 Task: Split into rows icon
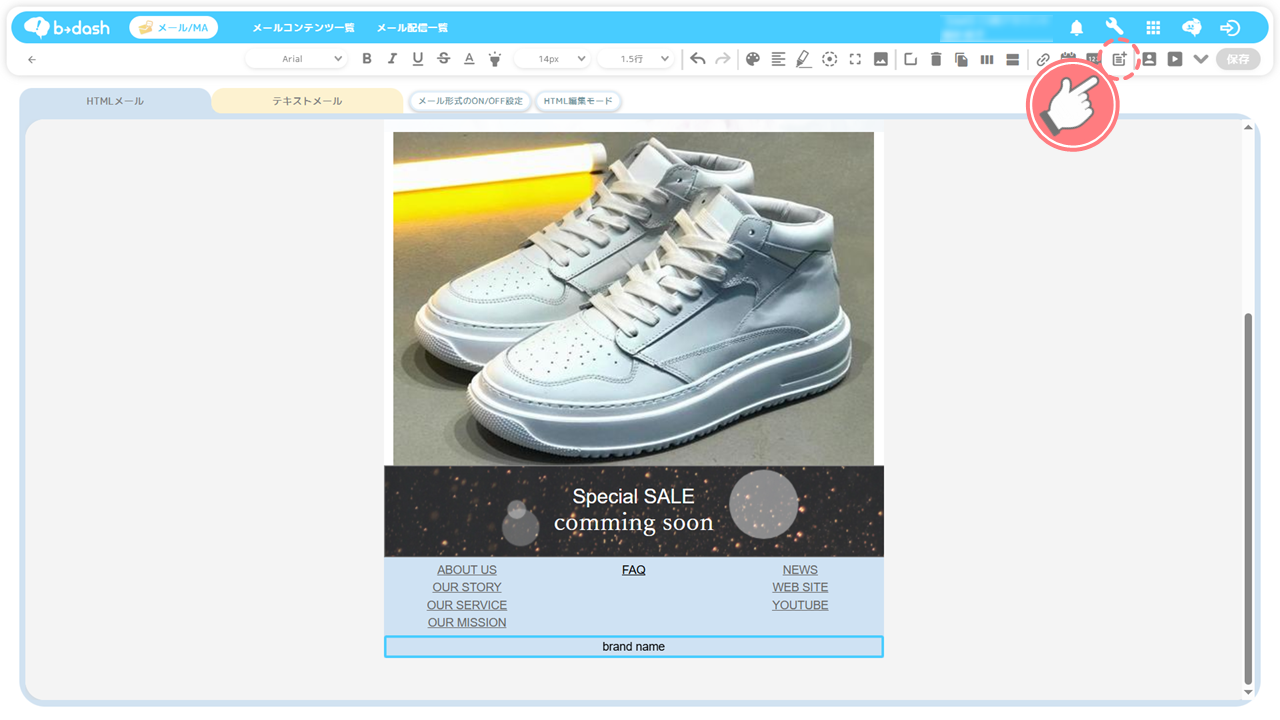tap(1012, 59)
